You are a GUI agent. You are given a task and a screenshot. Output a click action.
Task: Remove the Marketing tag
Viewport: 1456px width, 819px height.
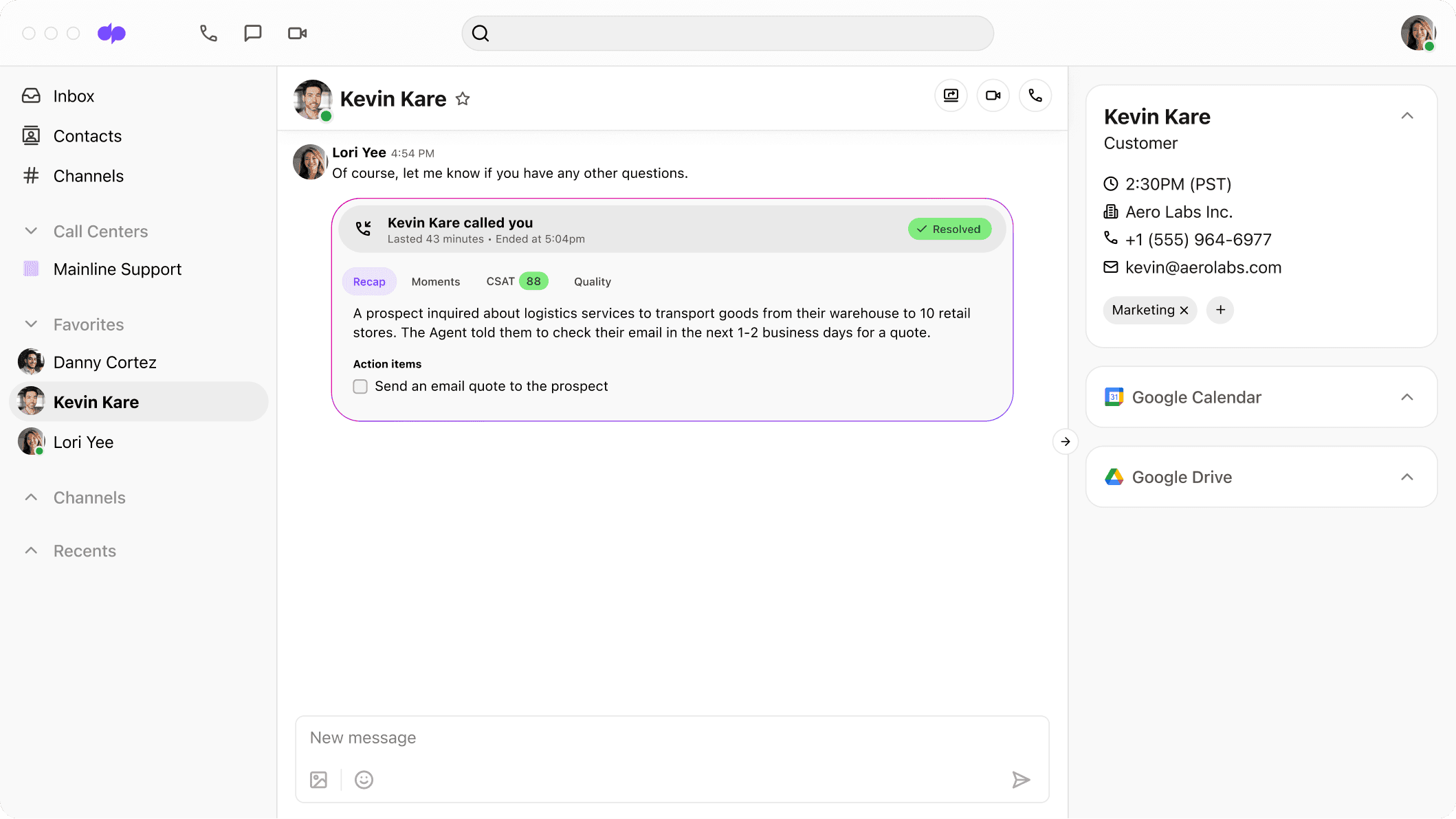click(x=1184, y=310)
